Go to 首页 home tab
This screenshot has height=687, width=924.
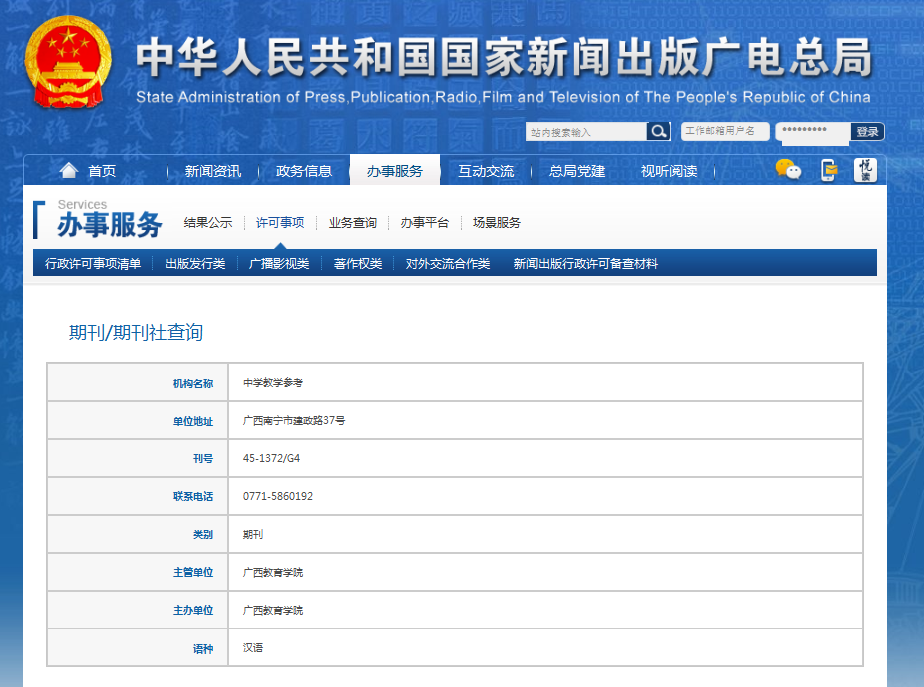[x=102, y=171]
